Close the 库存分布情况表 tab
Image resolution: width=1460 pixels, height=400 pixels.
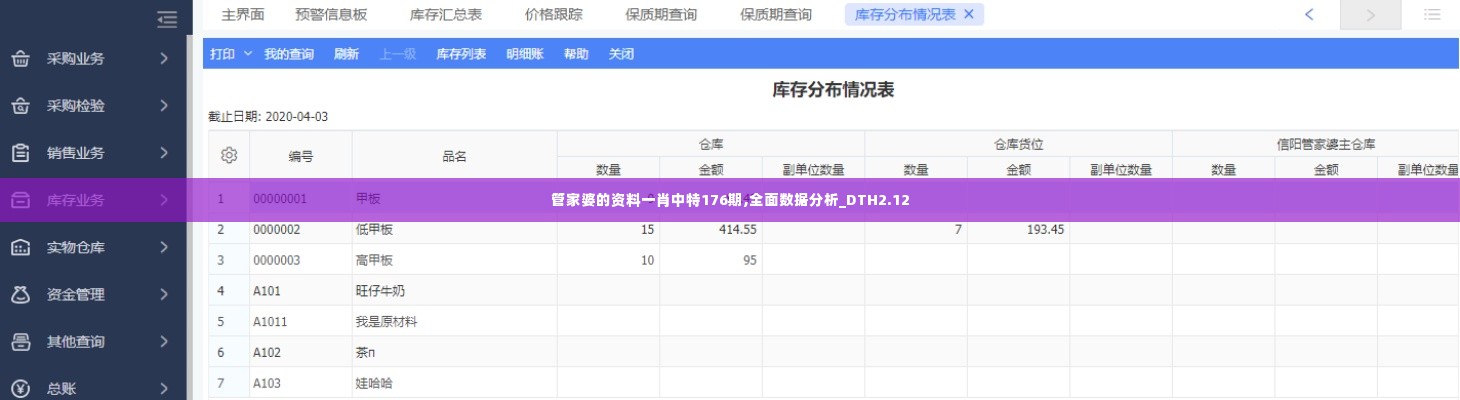[x=968, y=15]
